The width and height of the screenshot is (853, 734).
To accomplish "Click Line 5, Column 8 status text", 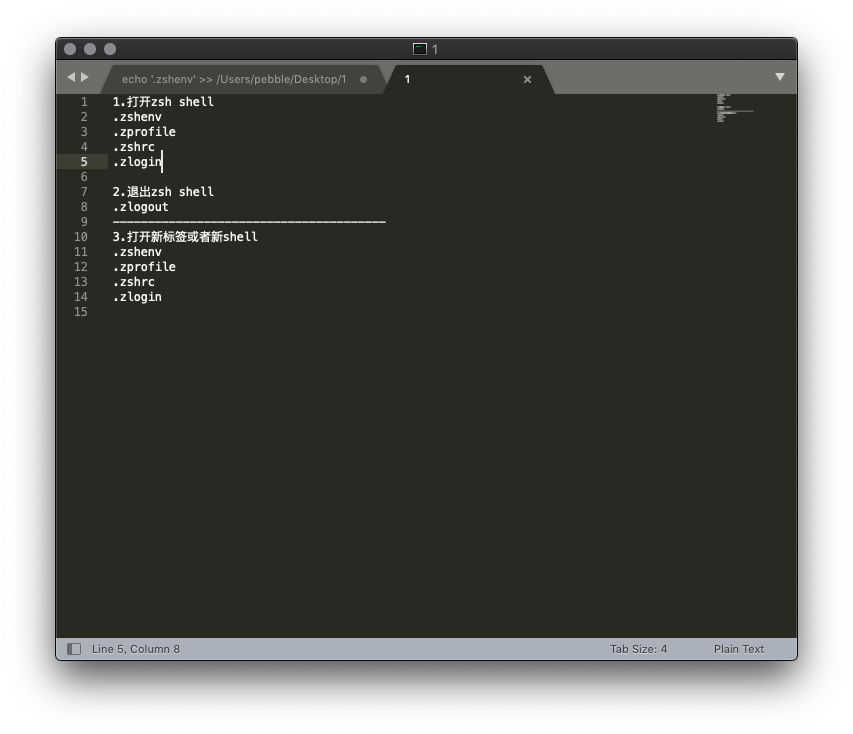I will [135, 649].
